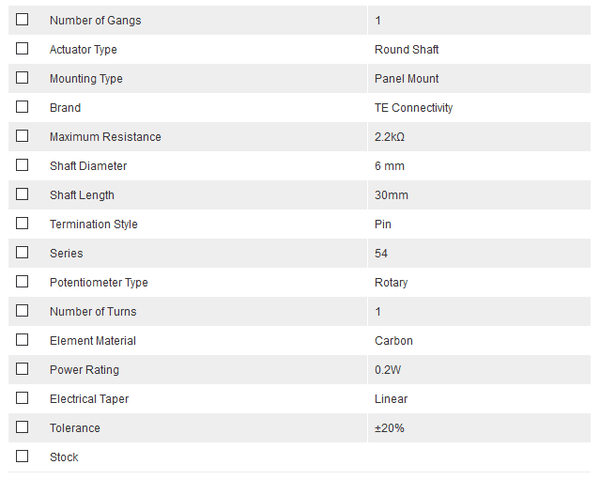Enable the Potentiometer Type checkbox

(22, 282)
